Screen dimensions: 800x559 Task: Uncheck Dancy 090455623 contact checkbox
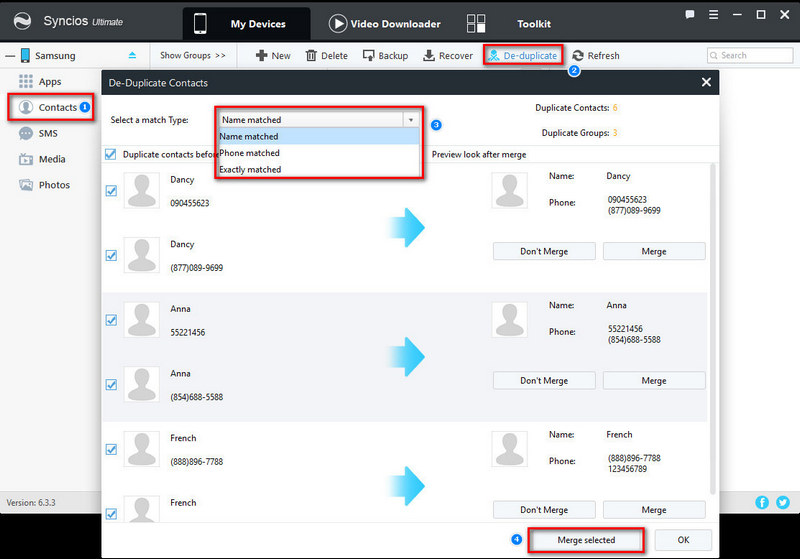[x=111, y=191]
